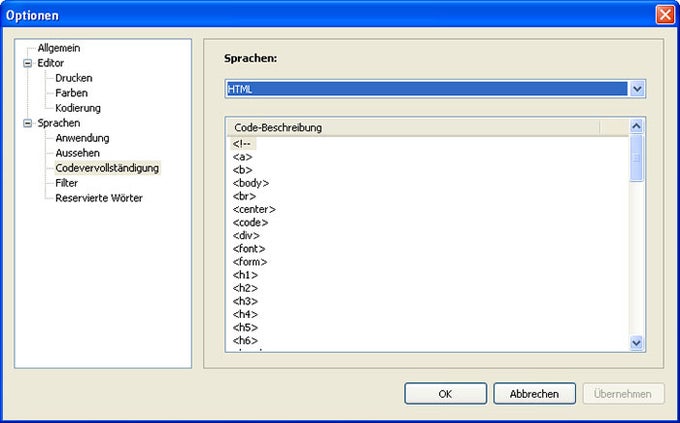Open the Aussehen settings page
The width and height of the screenshot is (680, 423).
(78, 153)
